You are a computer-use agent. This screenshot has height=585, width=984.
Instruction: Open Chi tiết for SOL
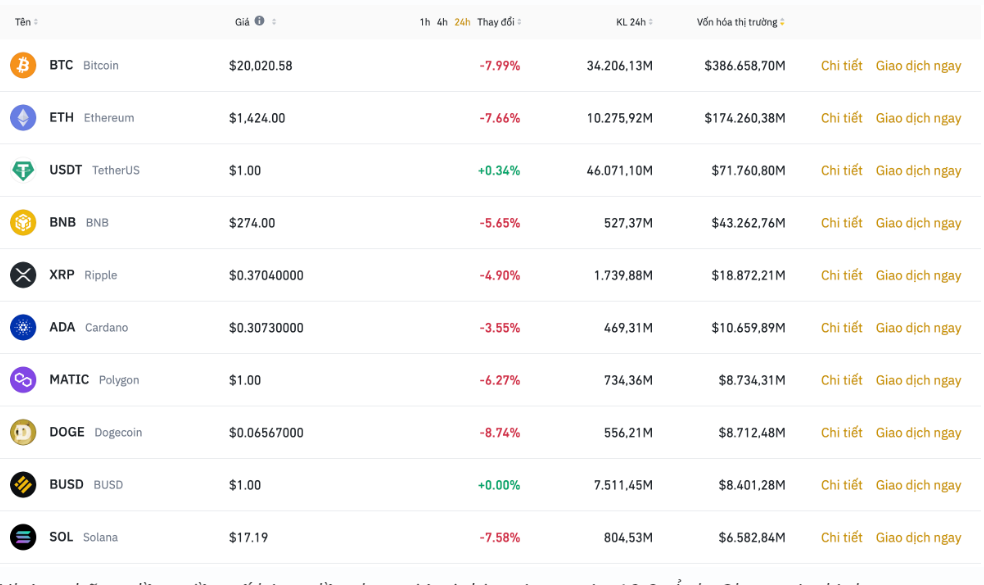click(842, 537)
